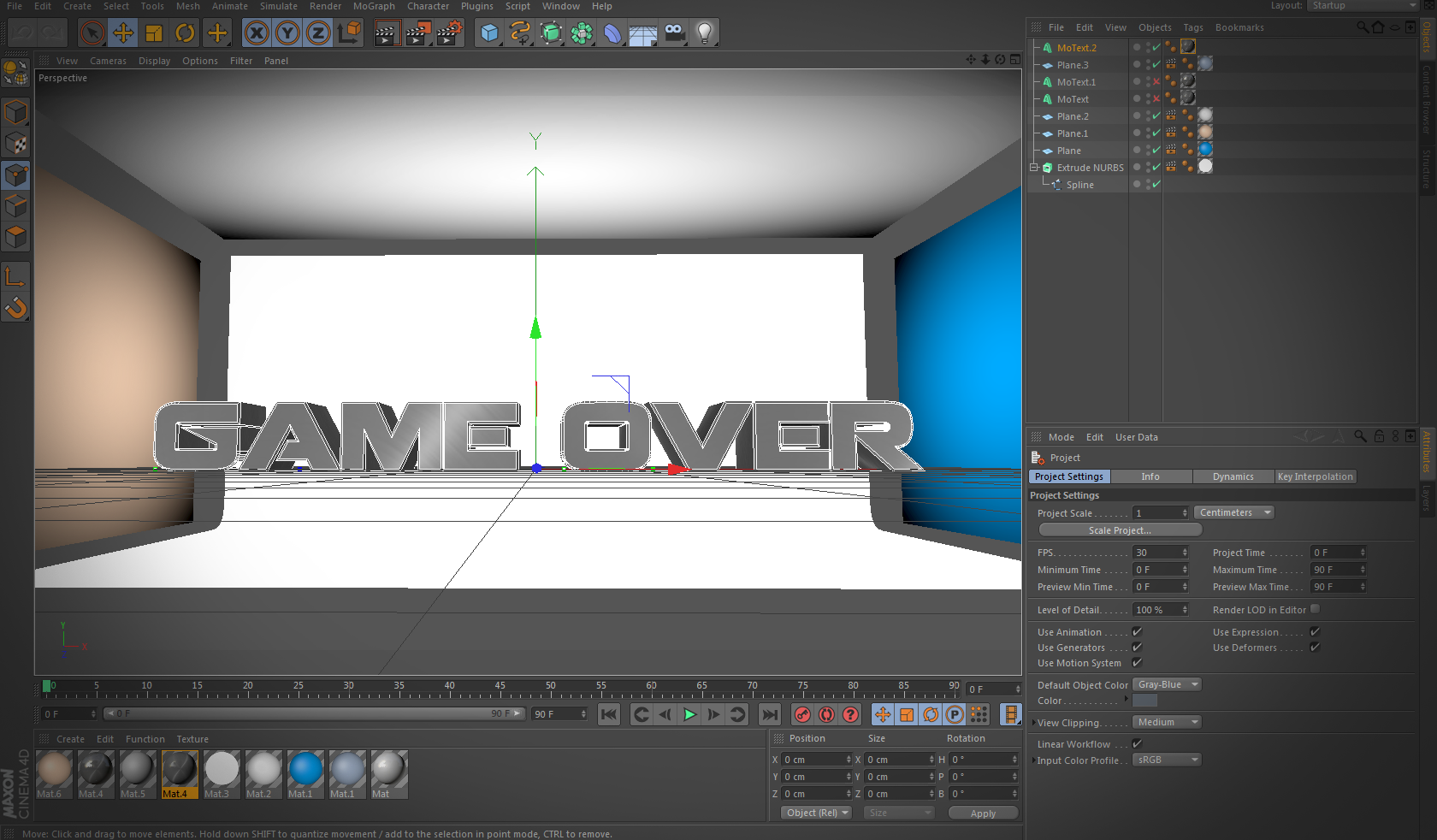Image resolution: width=1437 pixels, height=840 pixels.
Task: Open the MoGraph menu
Action: pyautogui.click(x=374, y=6)
